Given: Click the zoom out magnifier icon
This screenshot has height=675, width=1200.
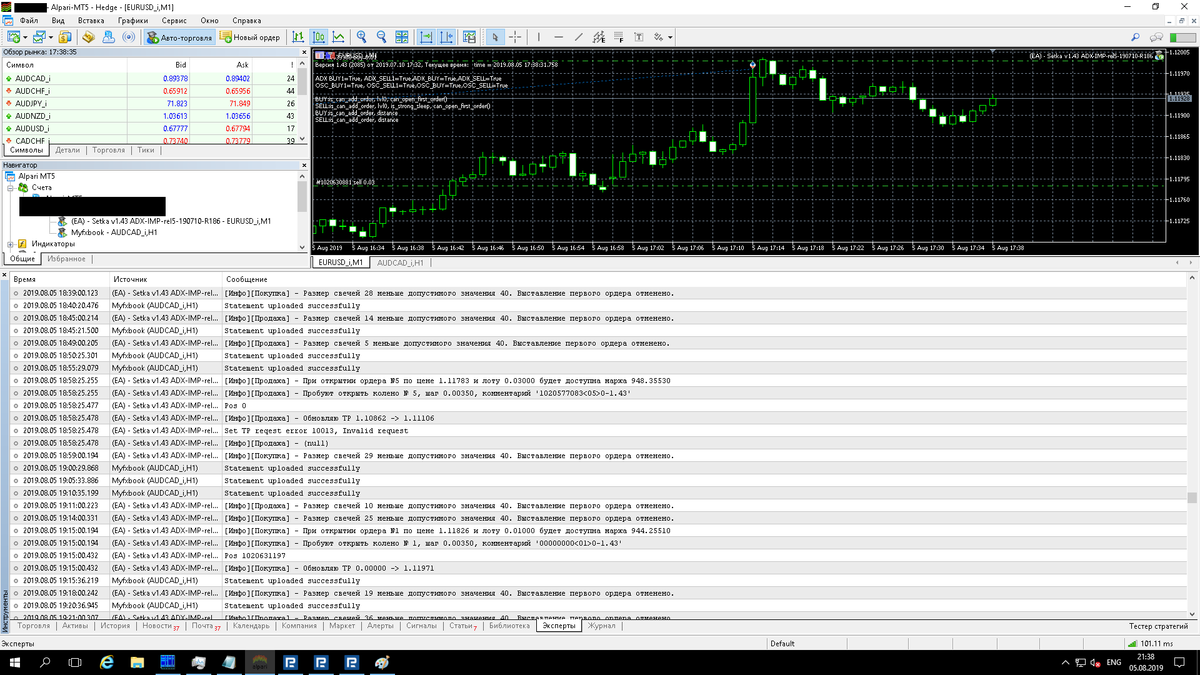Looking at the screenshot, I should tap(382, 37).
